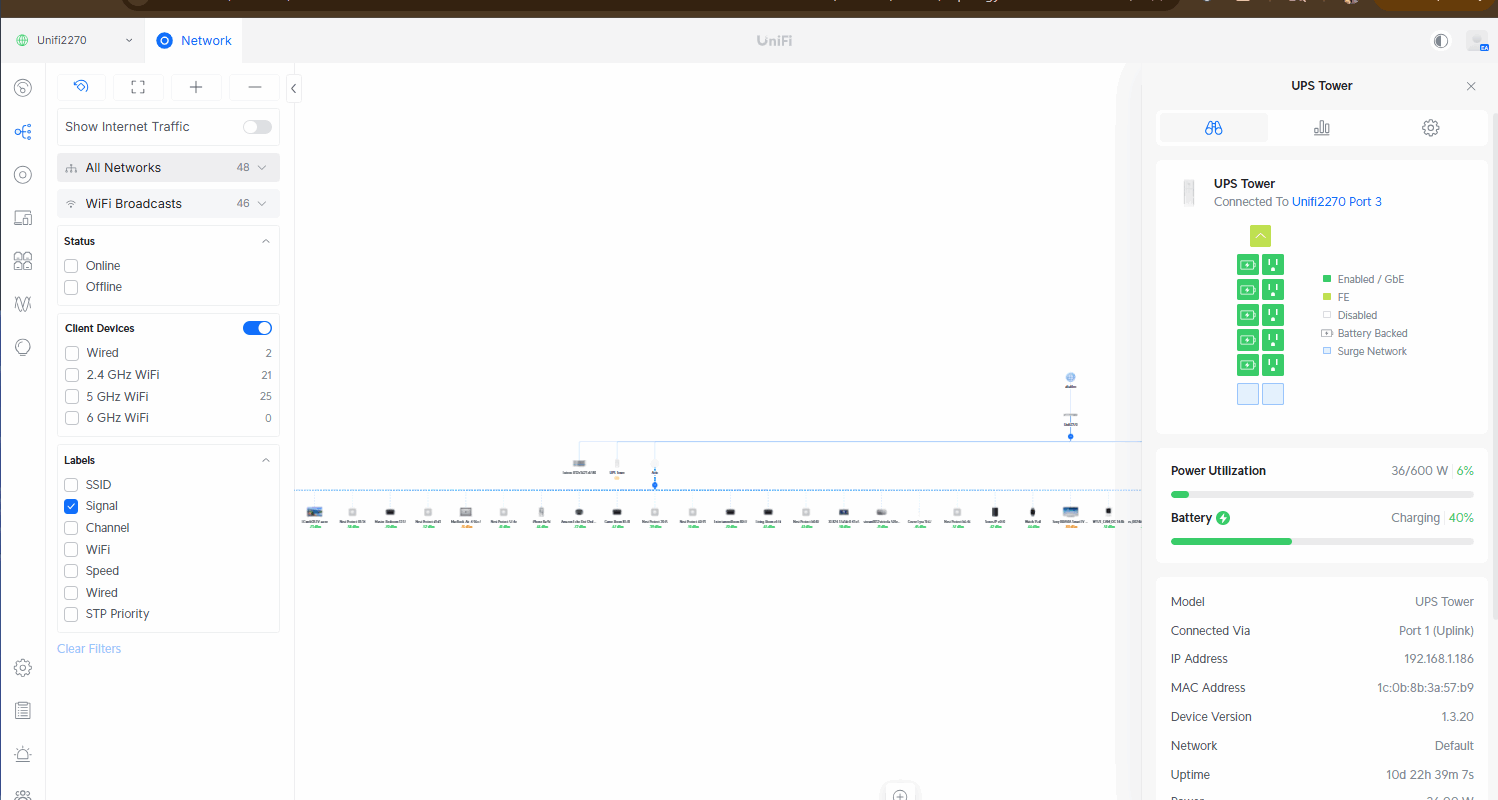Uncheck the Signal label checkbox
This screenshot has height=800, width=1498.
click(72, 506)
